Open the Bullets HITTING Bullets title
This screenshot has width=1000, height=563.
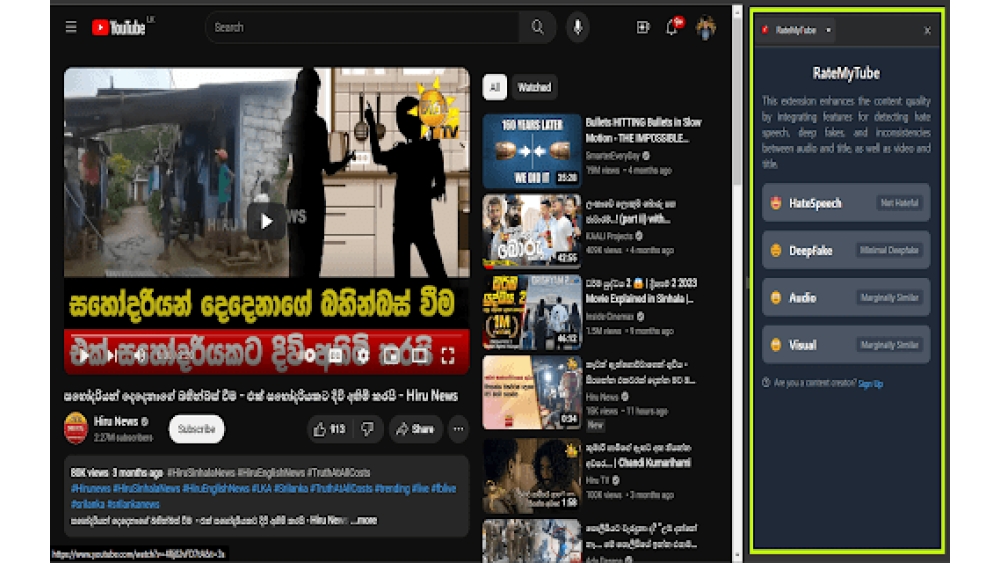(x=643, y=130)
